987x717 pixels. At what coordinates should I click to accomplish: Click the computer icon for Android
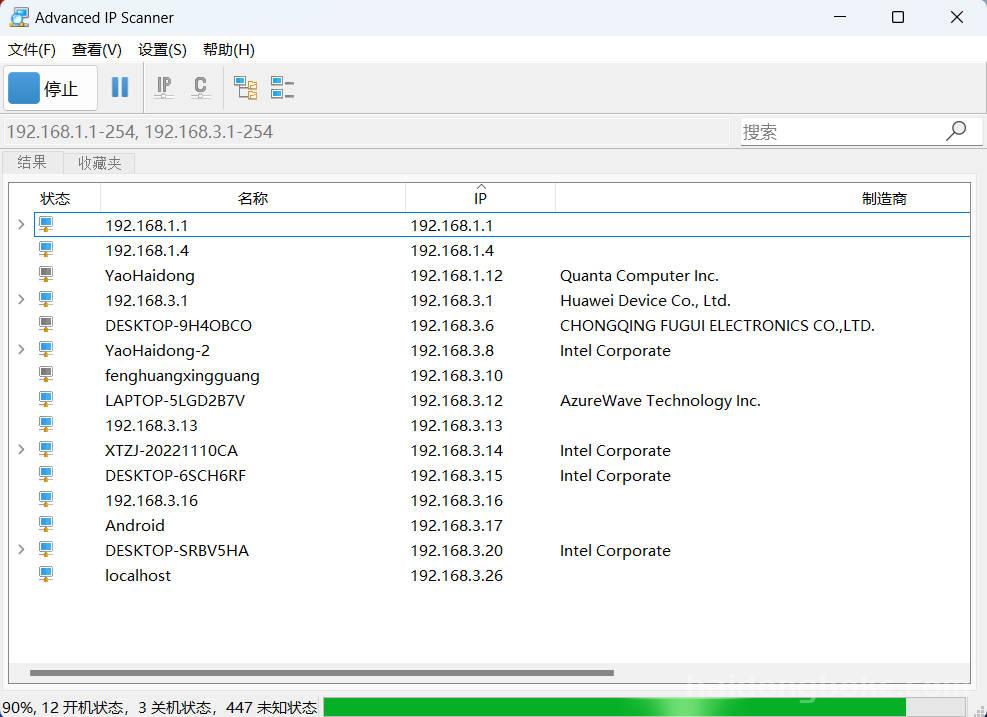coord(46,524)
